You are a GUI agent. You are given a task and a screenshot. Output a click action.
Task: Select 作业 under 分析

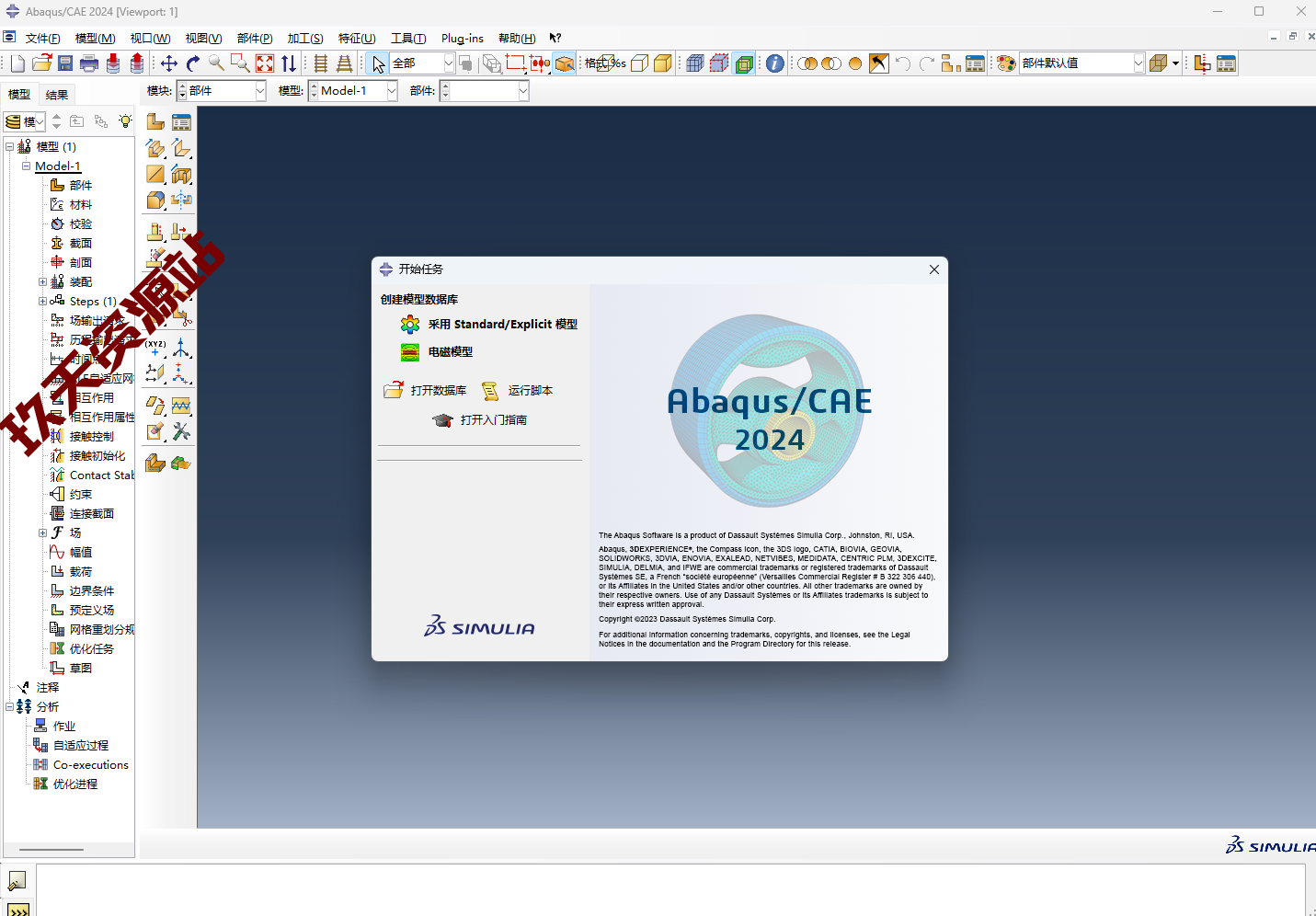[x=64, y=727]
